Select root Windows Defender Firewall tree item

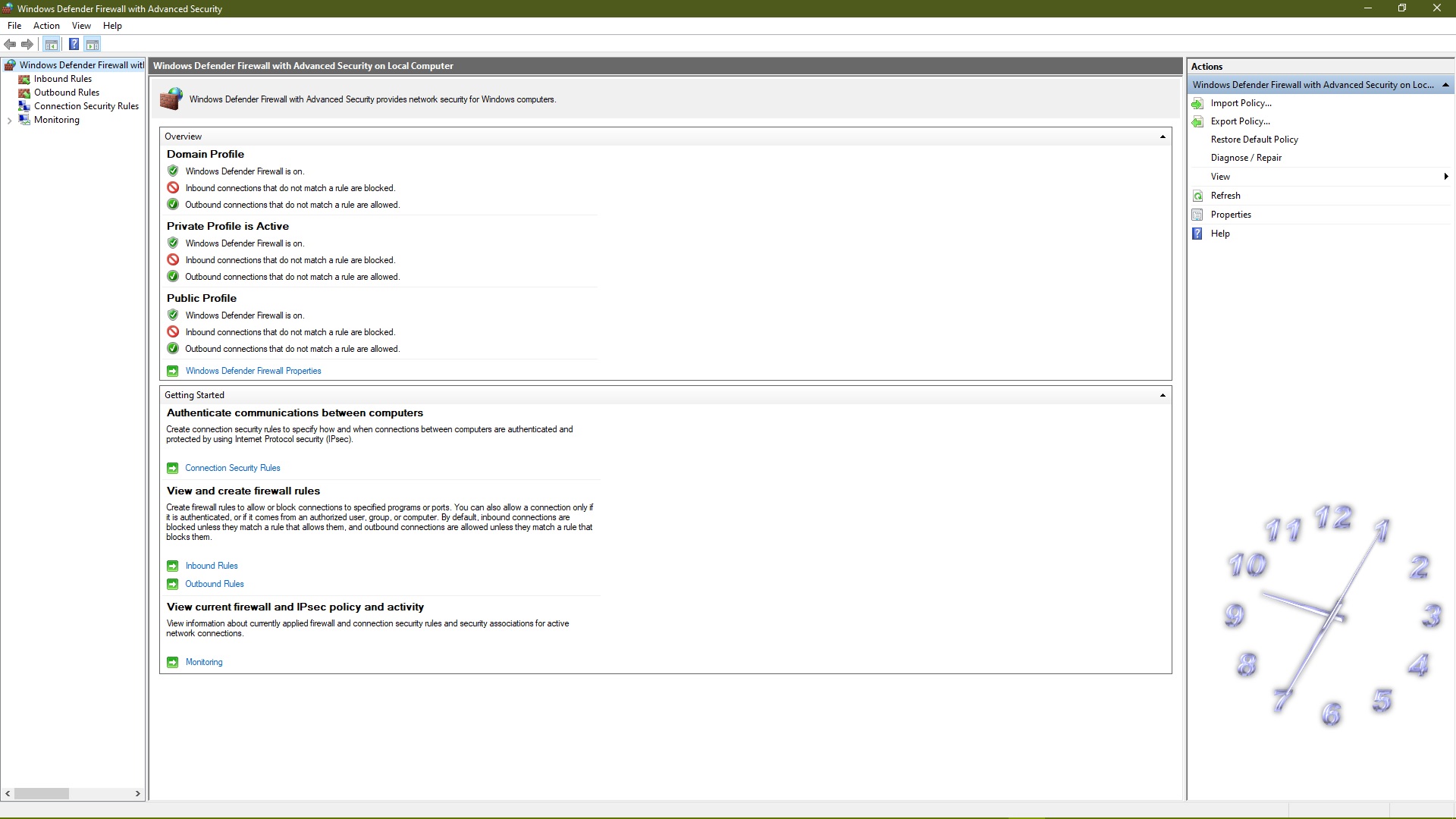tap(82, 65)
